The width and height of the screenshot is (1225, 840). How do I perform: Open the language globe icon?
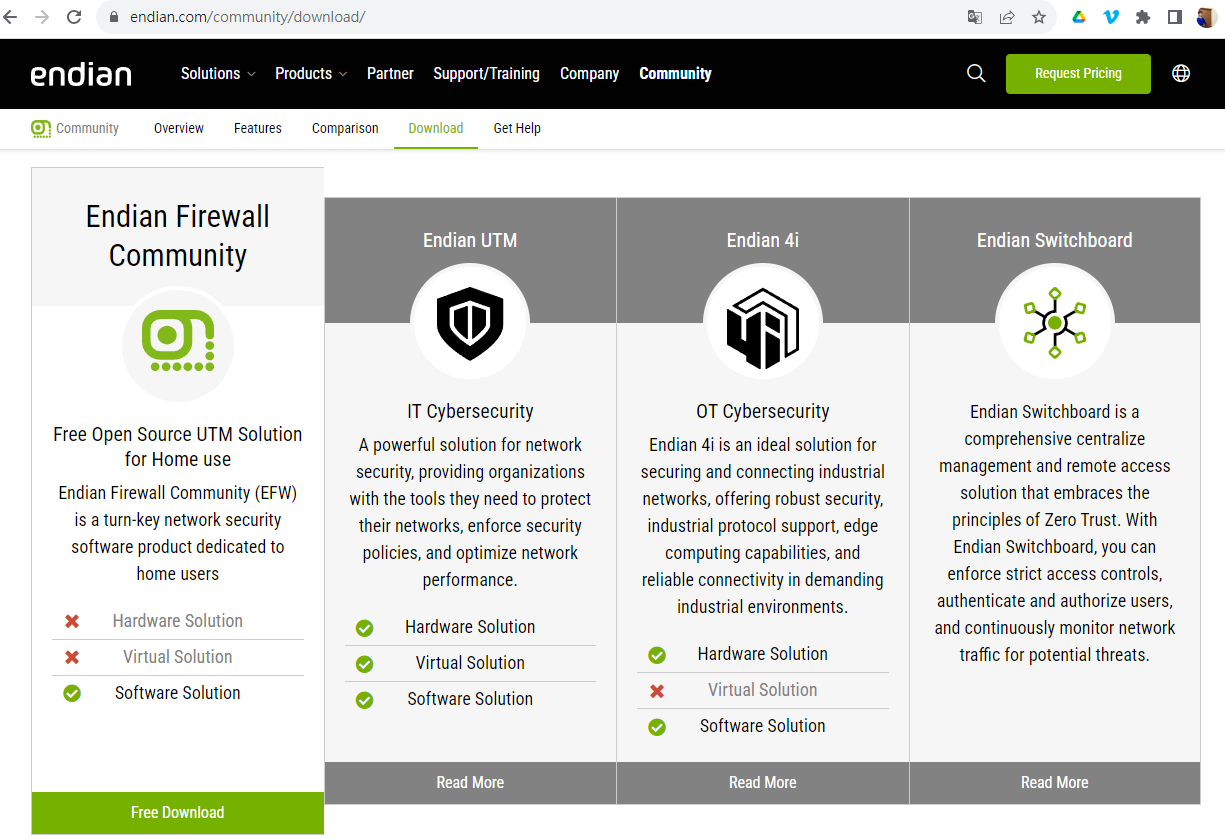[x=1181, y=73]
